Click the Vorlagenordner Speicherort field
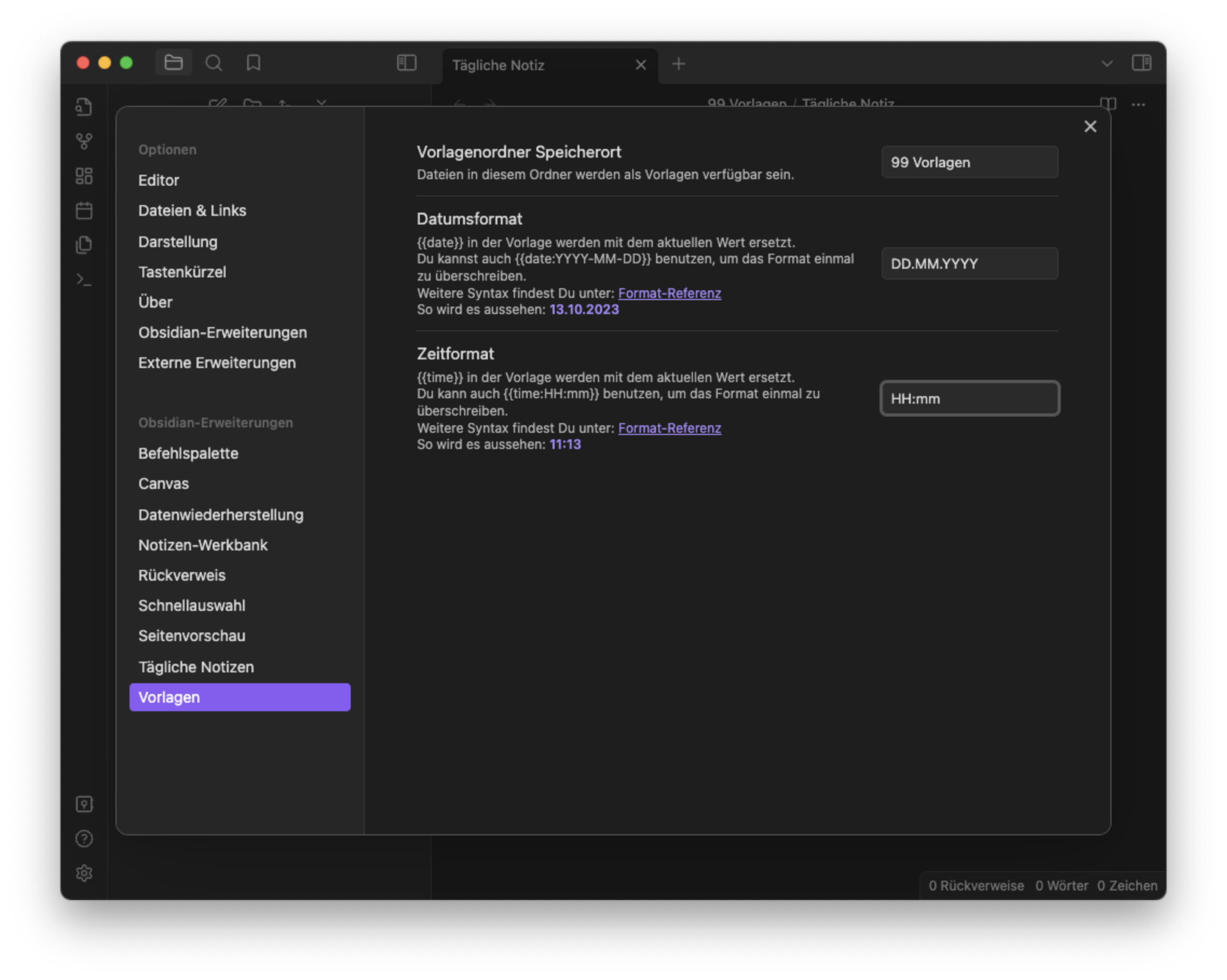 969,162
